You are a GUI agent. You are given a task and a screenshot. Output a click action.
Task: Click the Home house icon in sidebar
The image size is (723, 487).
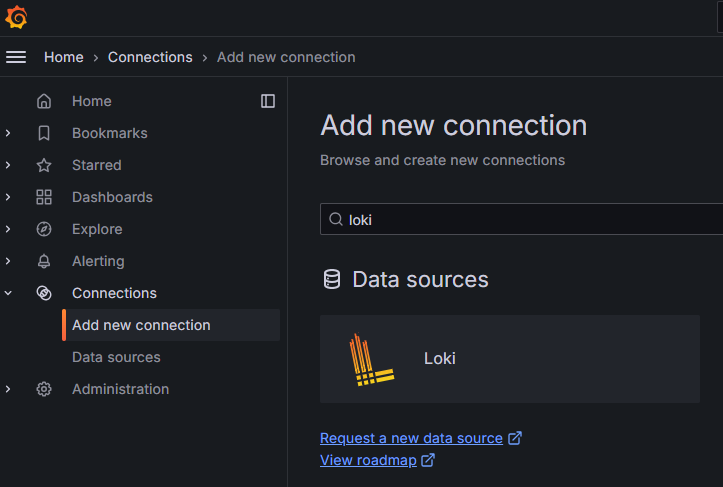(x=44, y=101)
